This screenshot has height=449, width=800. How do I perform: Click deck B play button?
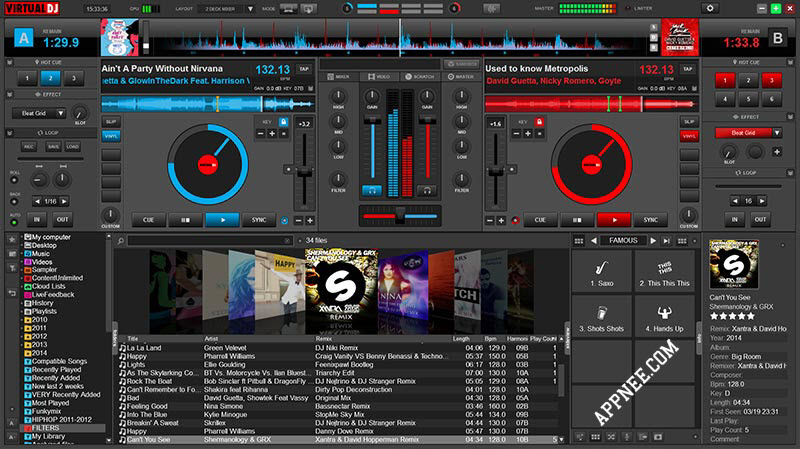pos(614,220)
